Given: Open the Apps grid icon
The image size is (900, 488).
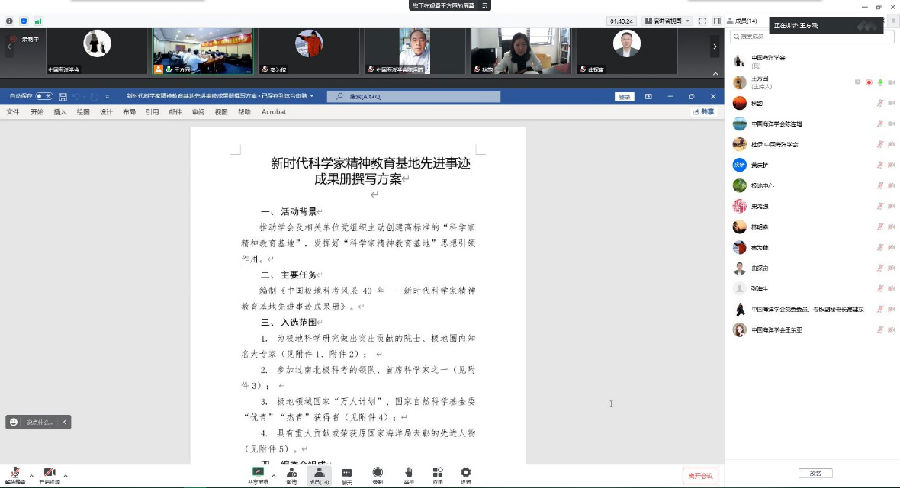Looking at the screenshot, I should 437,474.
